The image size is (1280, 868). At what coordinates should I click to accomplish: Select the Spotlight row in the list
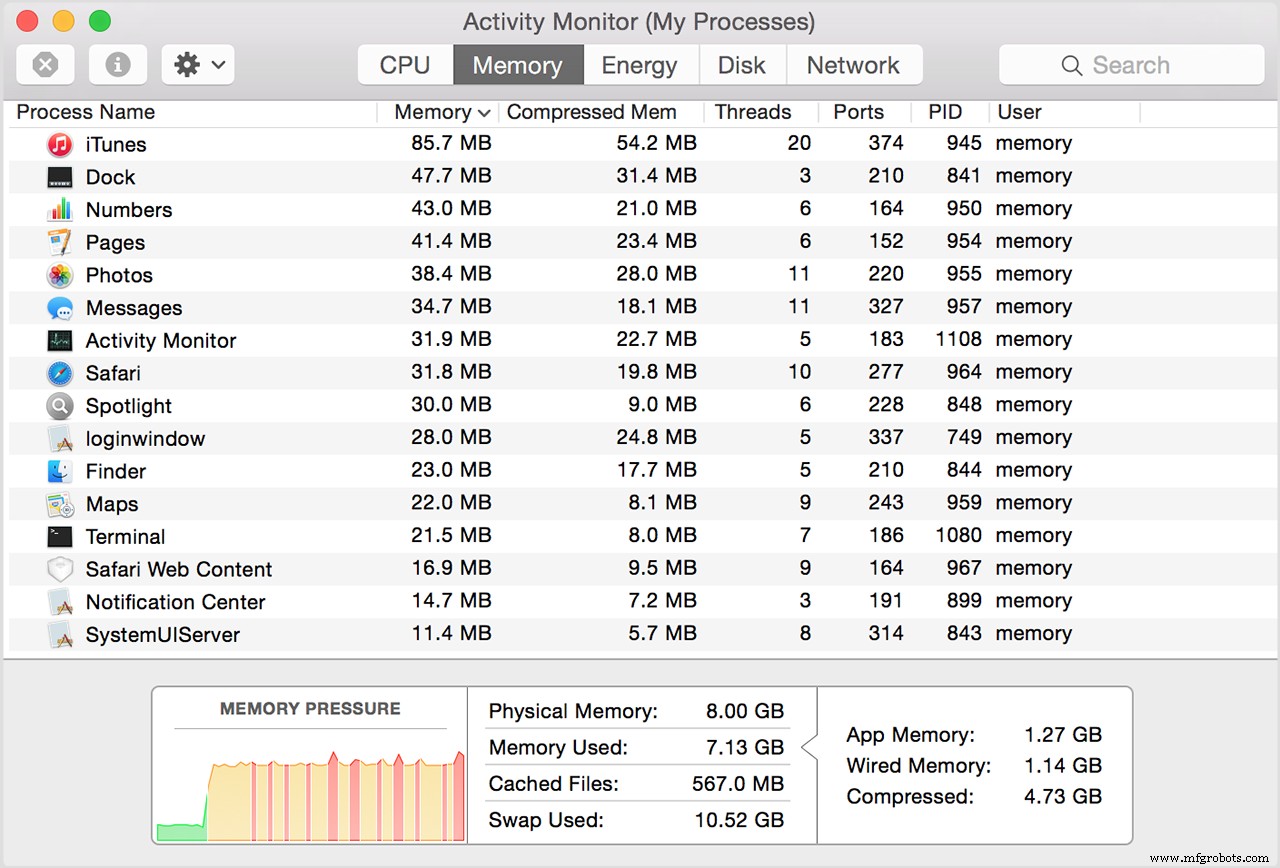click(x=128, y=405)
